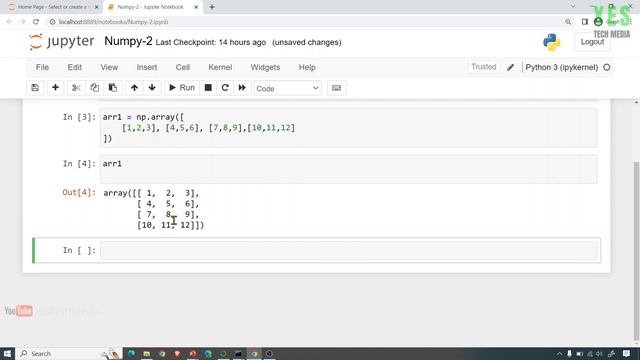Open the Widgets menu
640x360 pixels.
265,67
